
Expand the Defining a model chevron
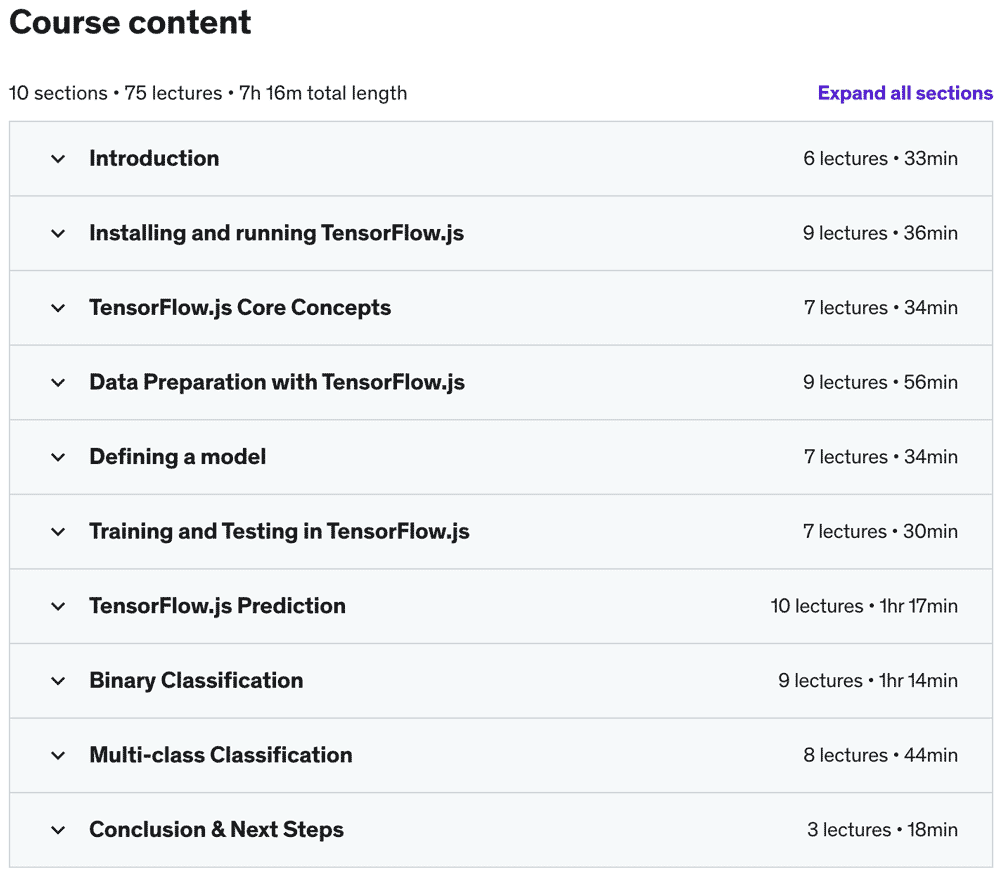tap(58, 457)
